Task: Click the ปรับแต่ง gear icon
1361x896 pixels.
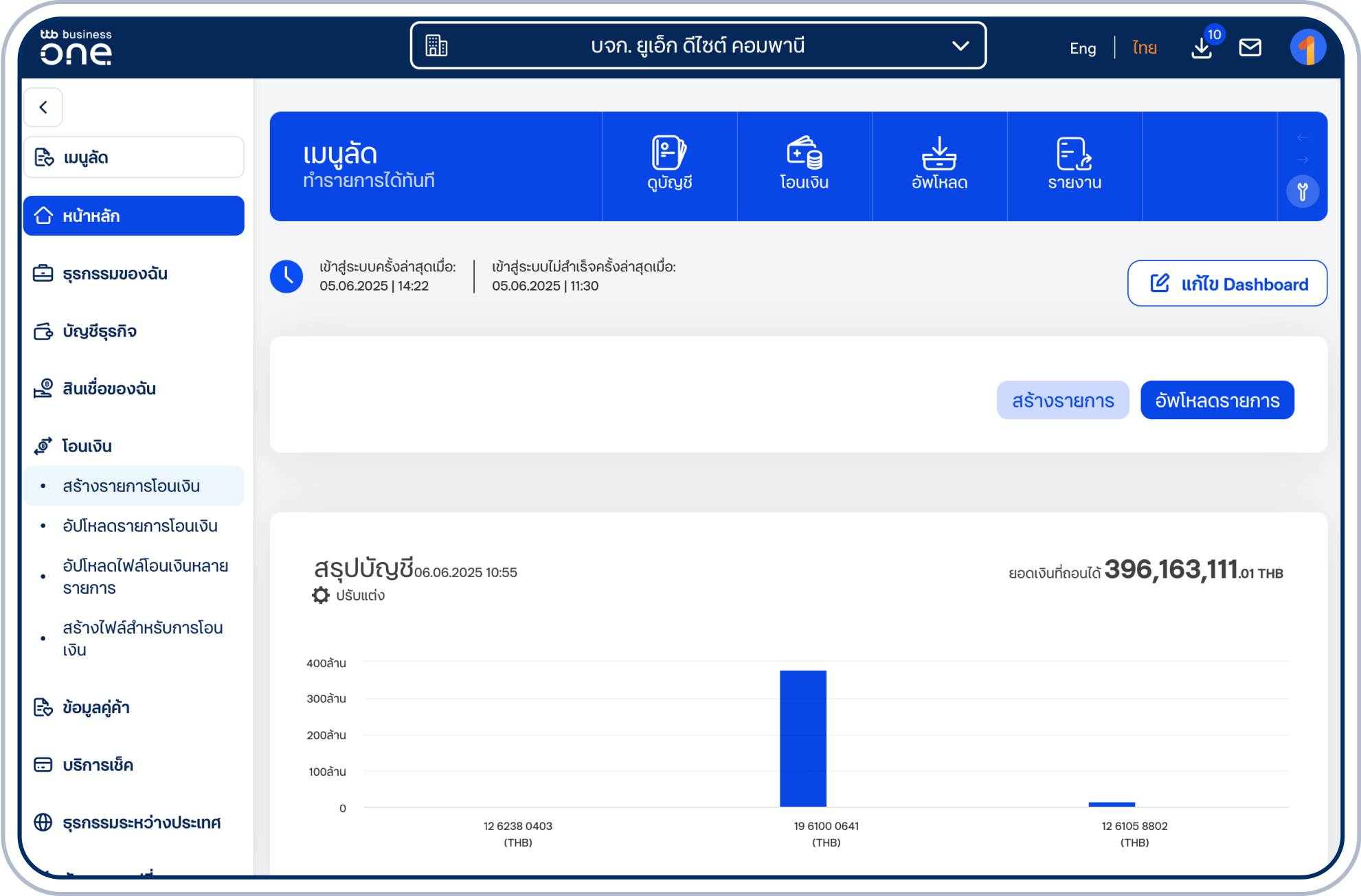Action: (x=321, y=595)
